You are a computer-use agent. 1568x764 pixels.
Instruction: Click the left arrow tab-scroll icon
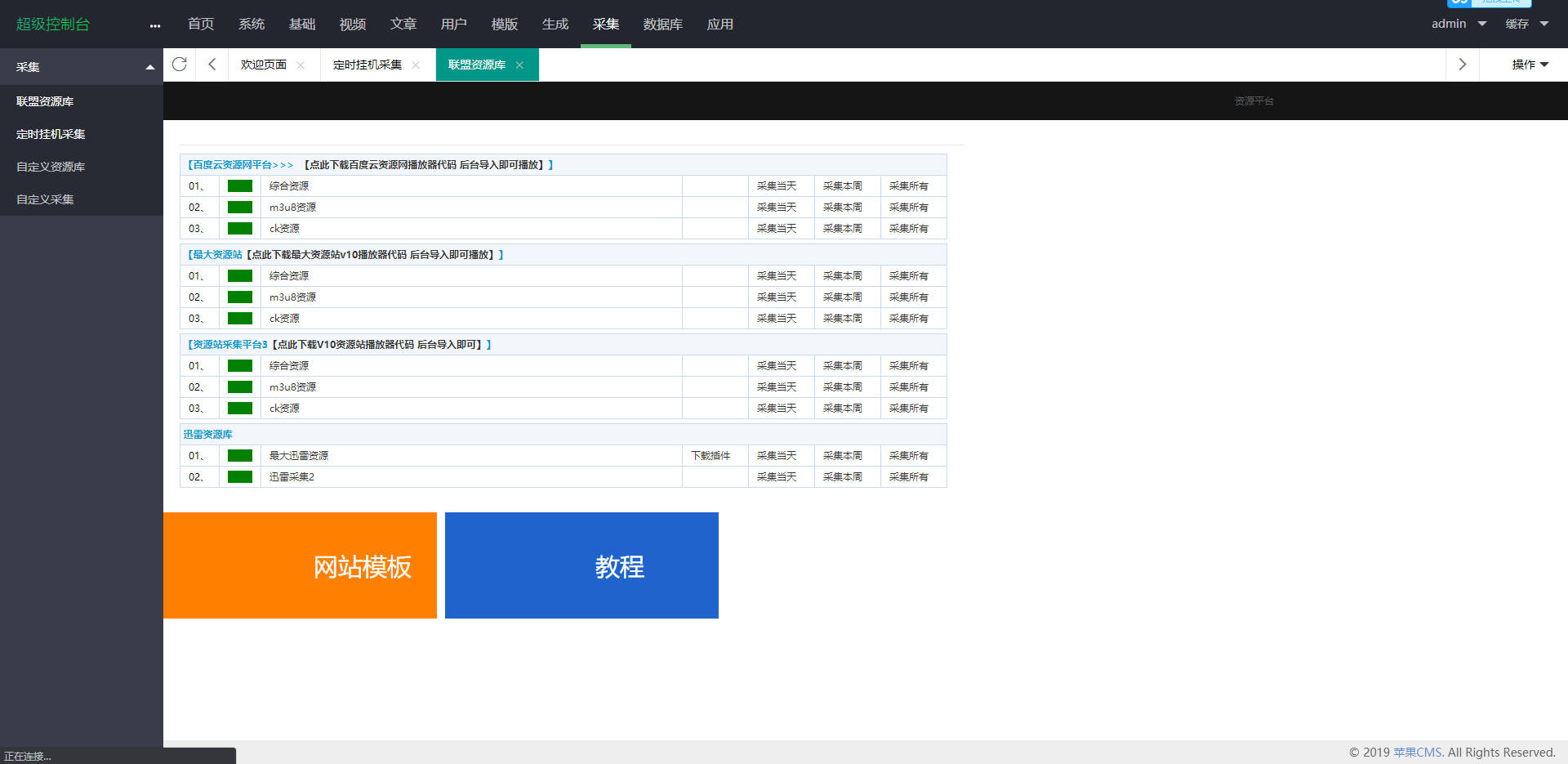point(212,64)
